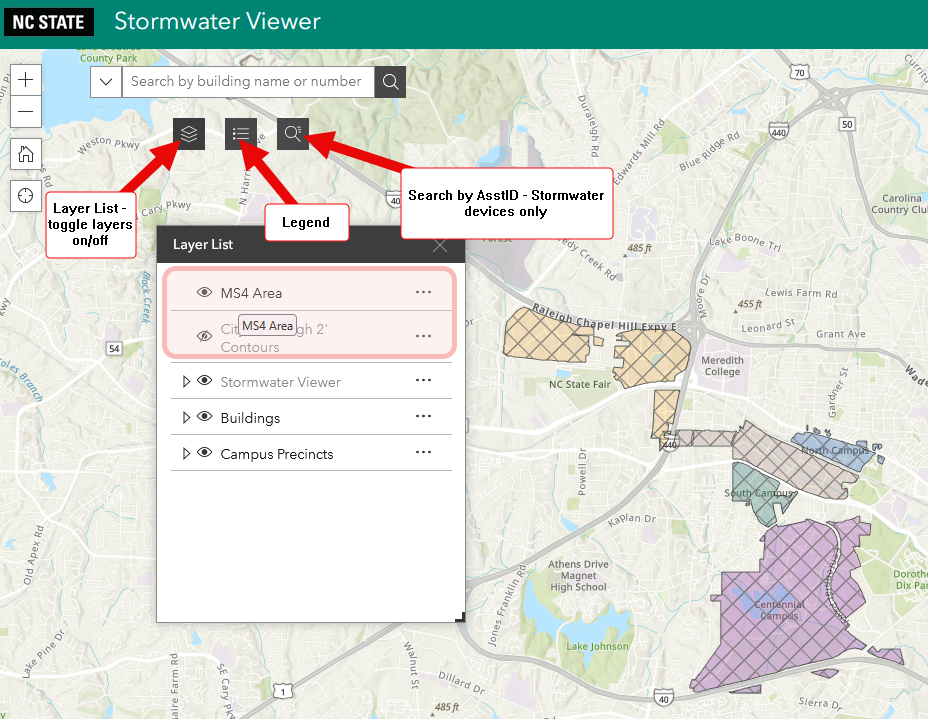928x719 pixels.
Task: Open 2' Contours layer options menu
Action: (x=423, y=336)
